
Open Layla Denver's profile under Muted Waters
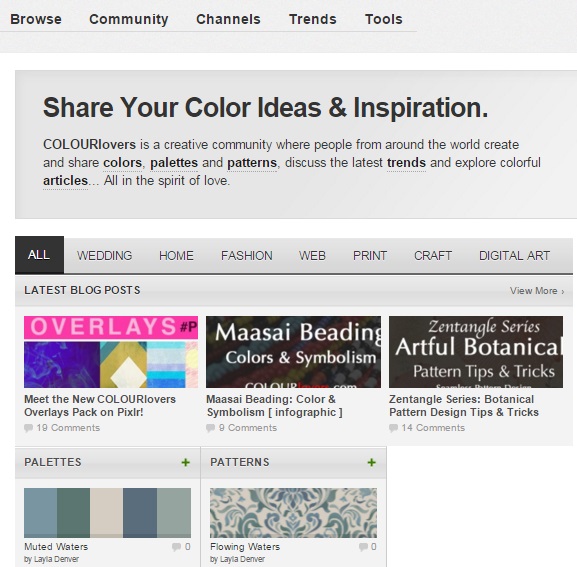click(56, 559)
